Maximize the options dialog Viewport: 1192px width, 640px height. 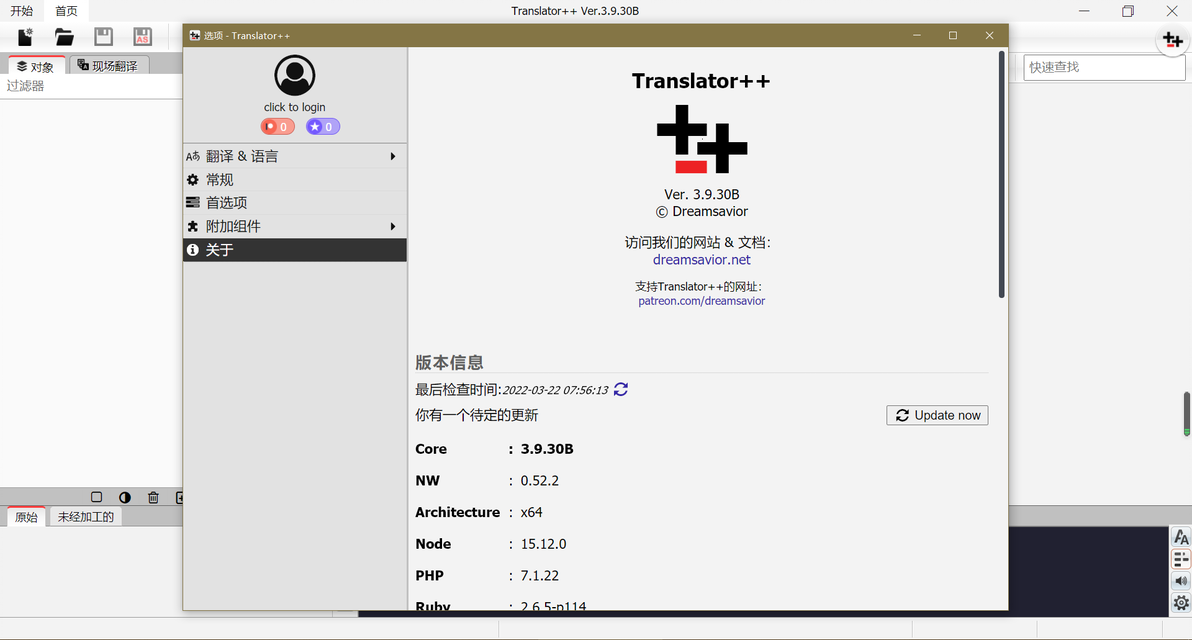pos(953,36)
